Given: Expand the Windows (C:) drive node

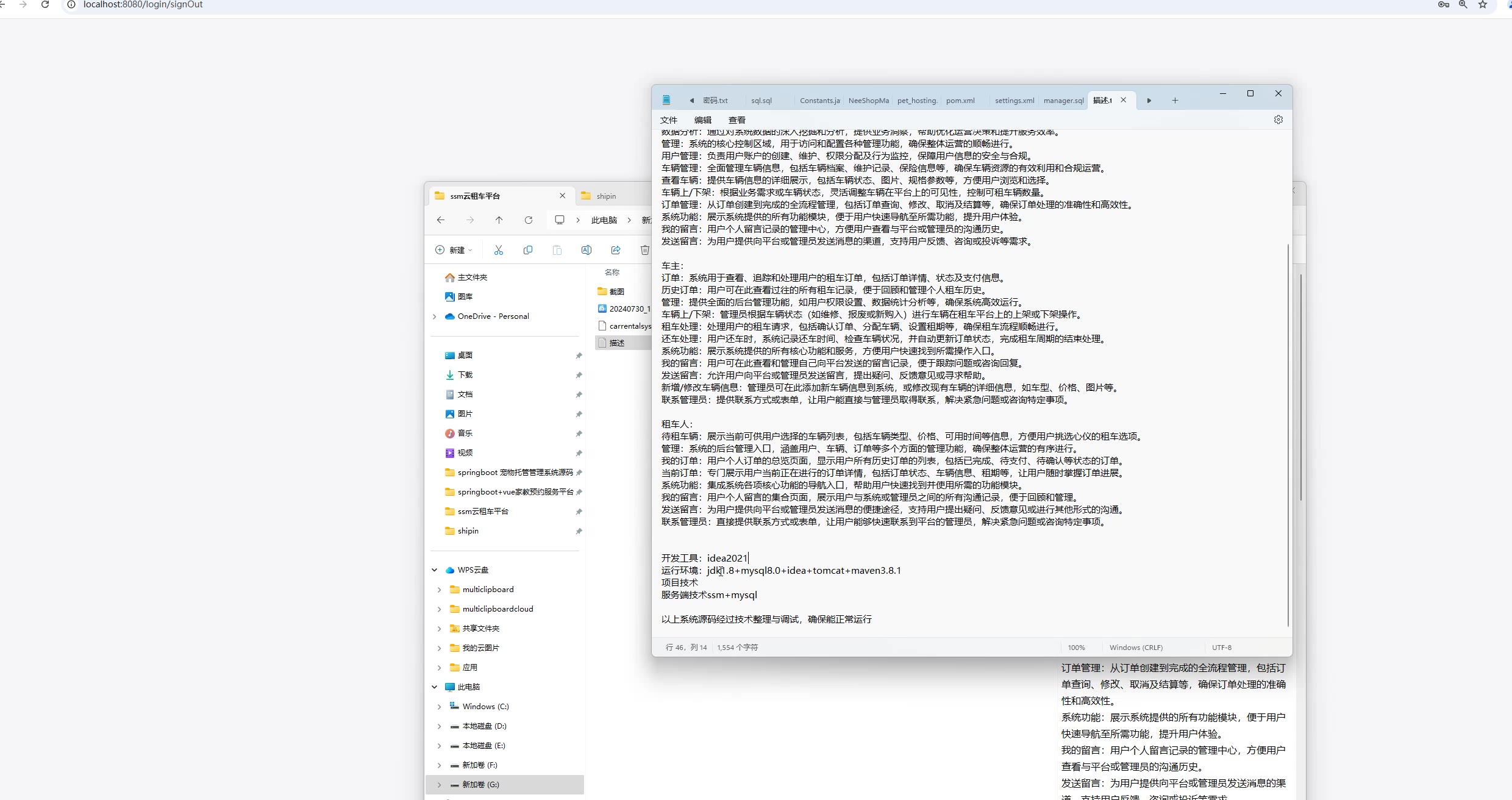Looking at the screenshot, I should pyautogui.click(x=440, y=707).
